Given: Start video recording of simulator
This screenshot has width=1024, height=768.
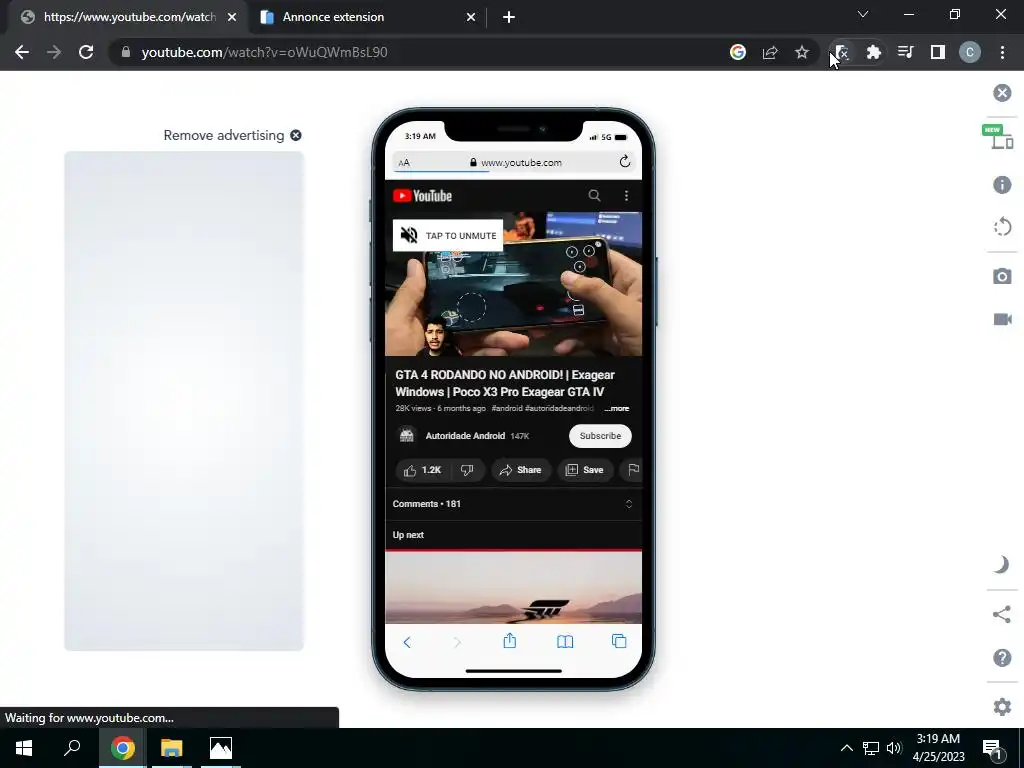Looking at the screenshot, I should [1002, 319].
